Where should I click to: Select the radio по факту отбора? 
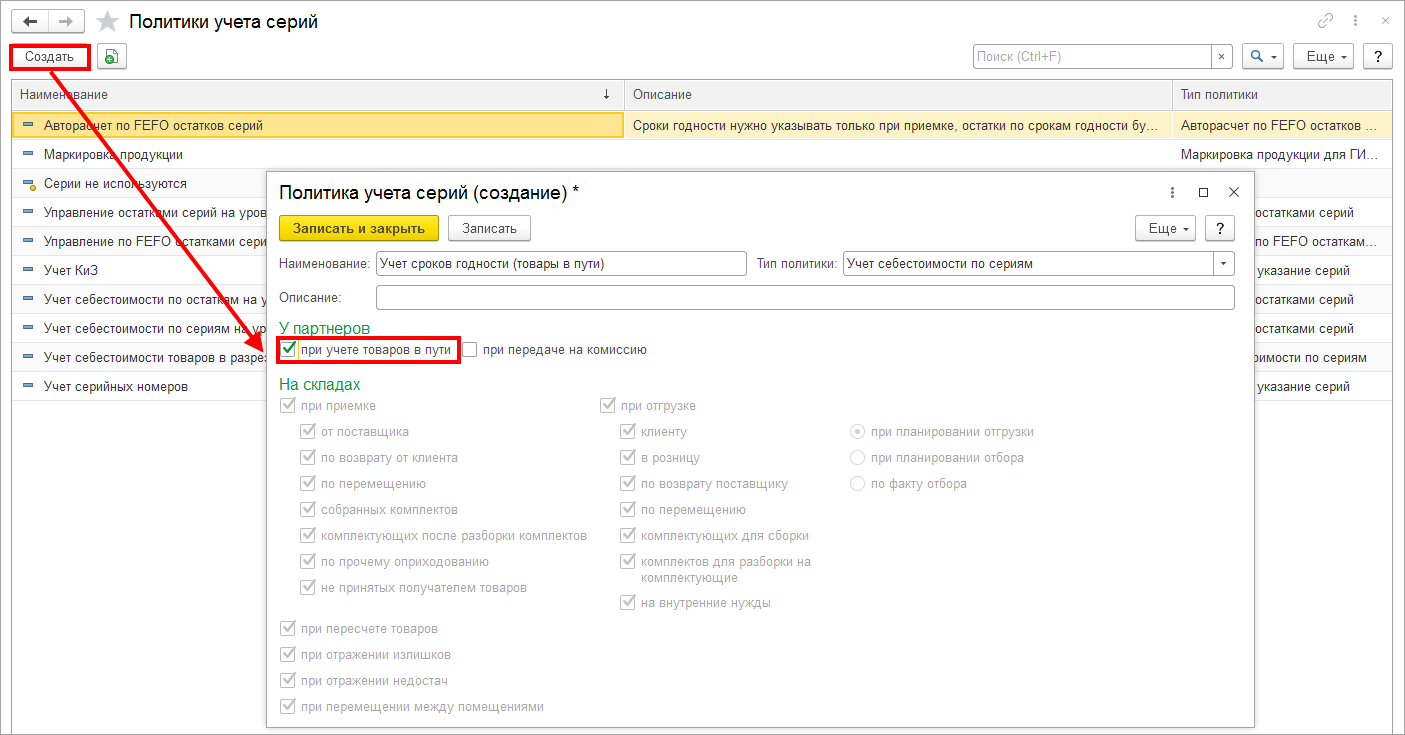click(x=857, y=484)
